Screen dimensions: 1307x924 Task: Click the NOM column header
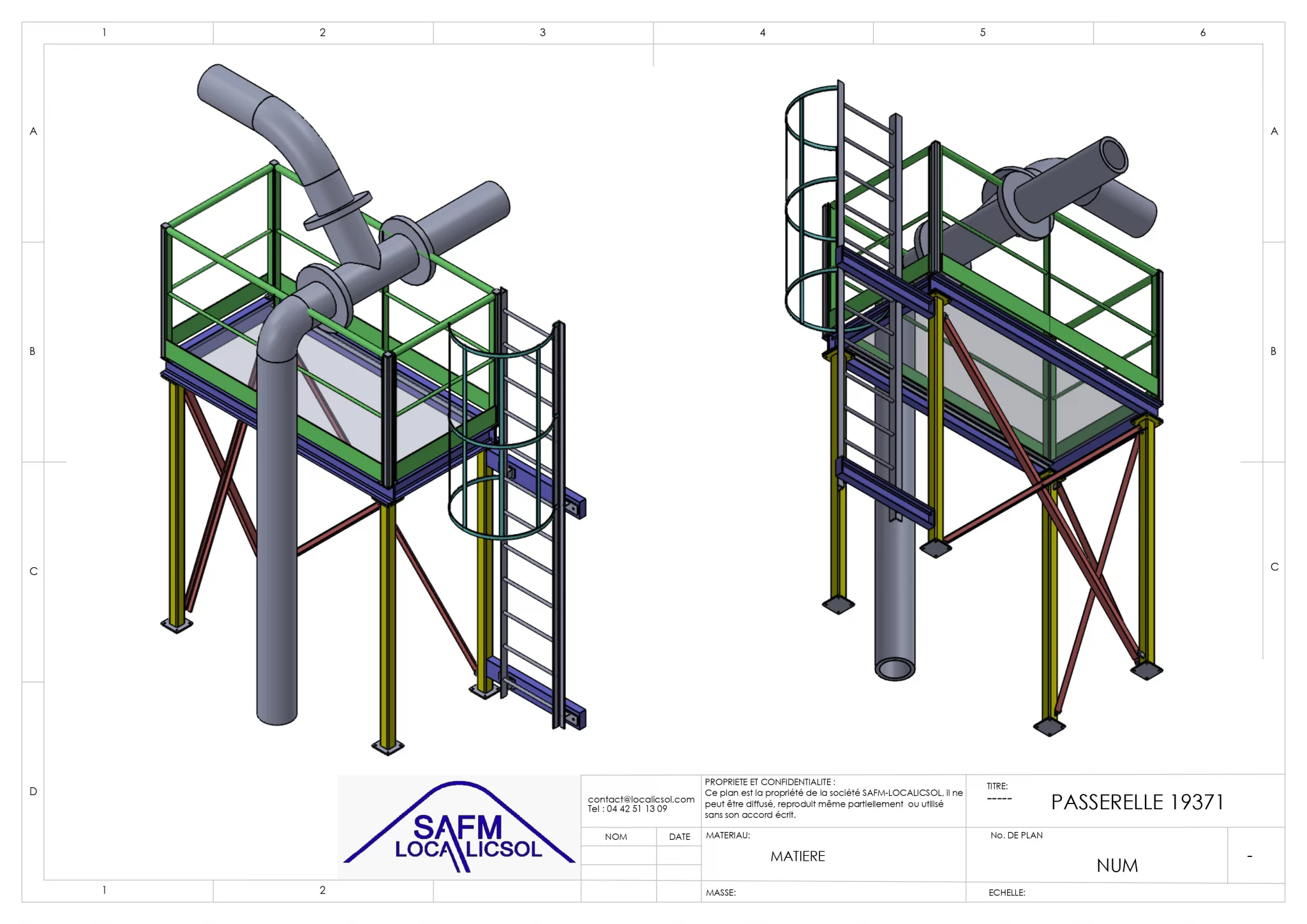point(616,837)
